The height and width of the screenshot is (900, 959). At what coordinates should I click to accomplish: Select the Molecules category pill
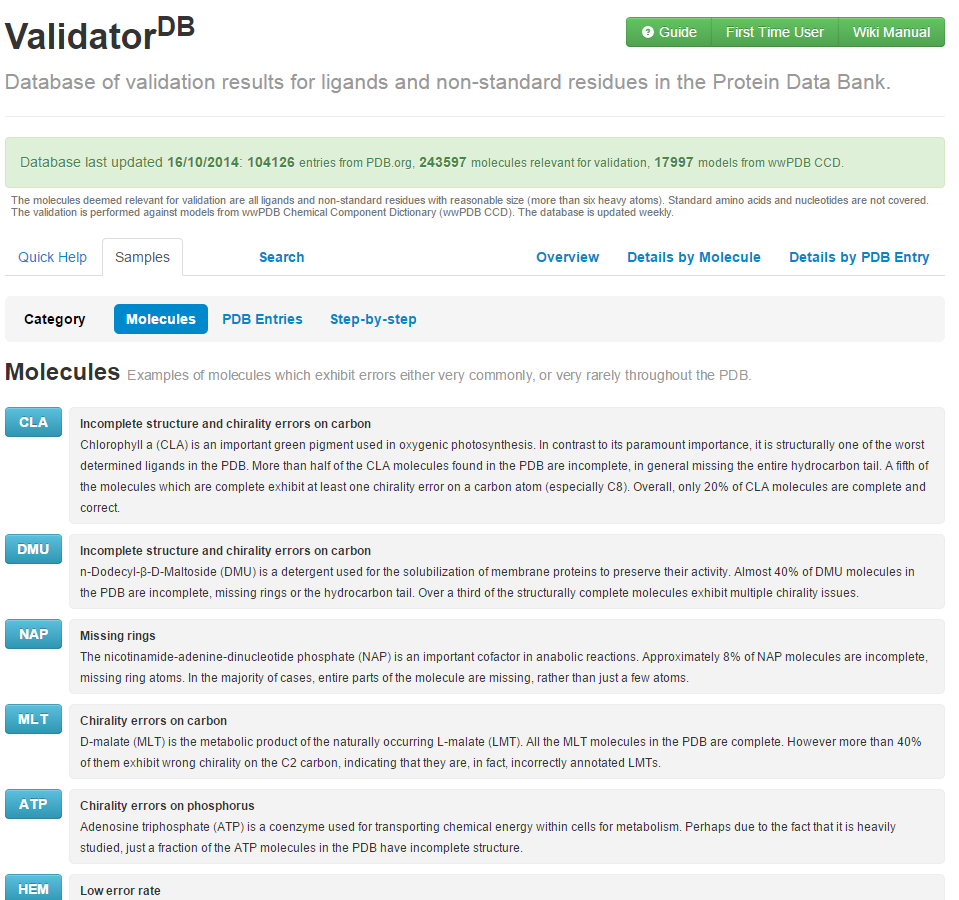coord(161,319)
